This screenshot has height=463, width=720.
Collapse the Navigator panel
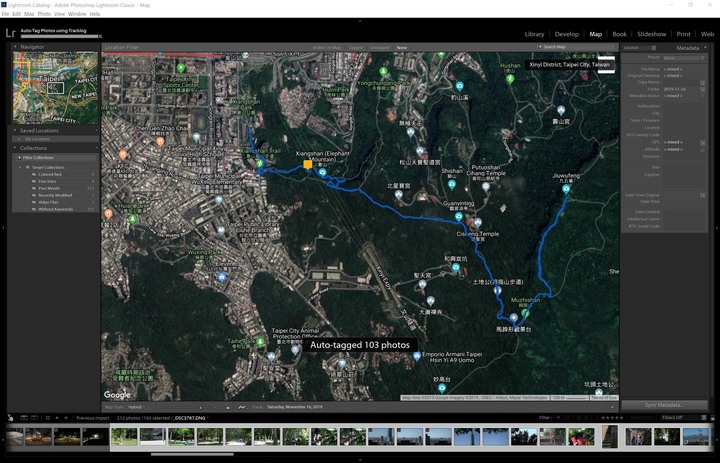15,47
